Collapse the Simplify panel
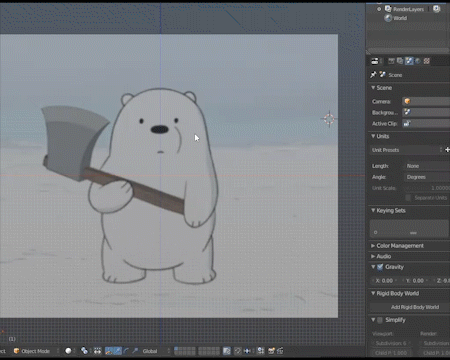 (373, 320)
